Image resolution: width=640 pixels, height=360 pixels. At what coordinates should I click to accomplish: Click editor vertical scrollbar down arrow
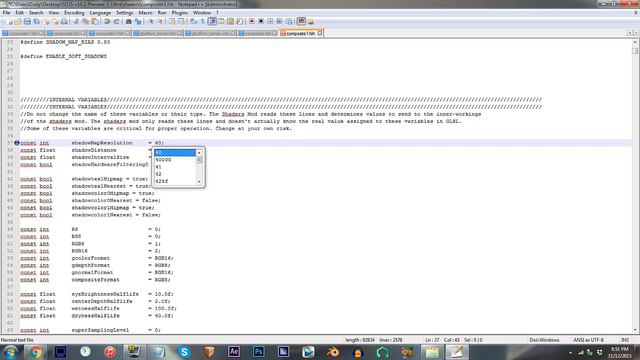point(635,330)
